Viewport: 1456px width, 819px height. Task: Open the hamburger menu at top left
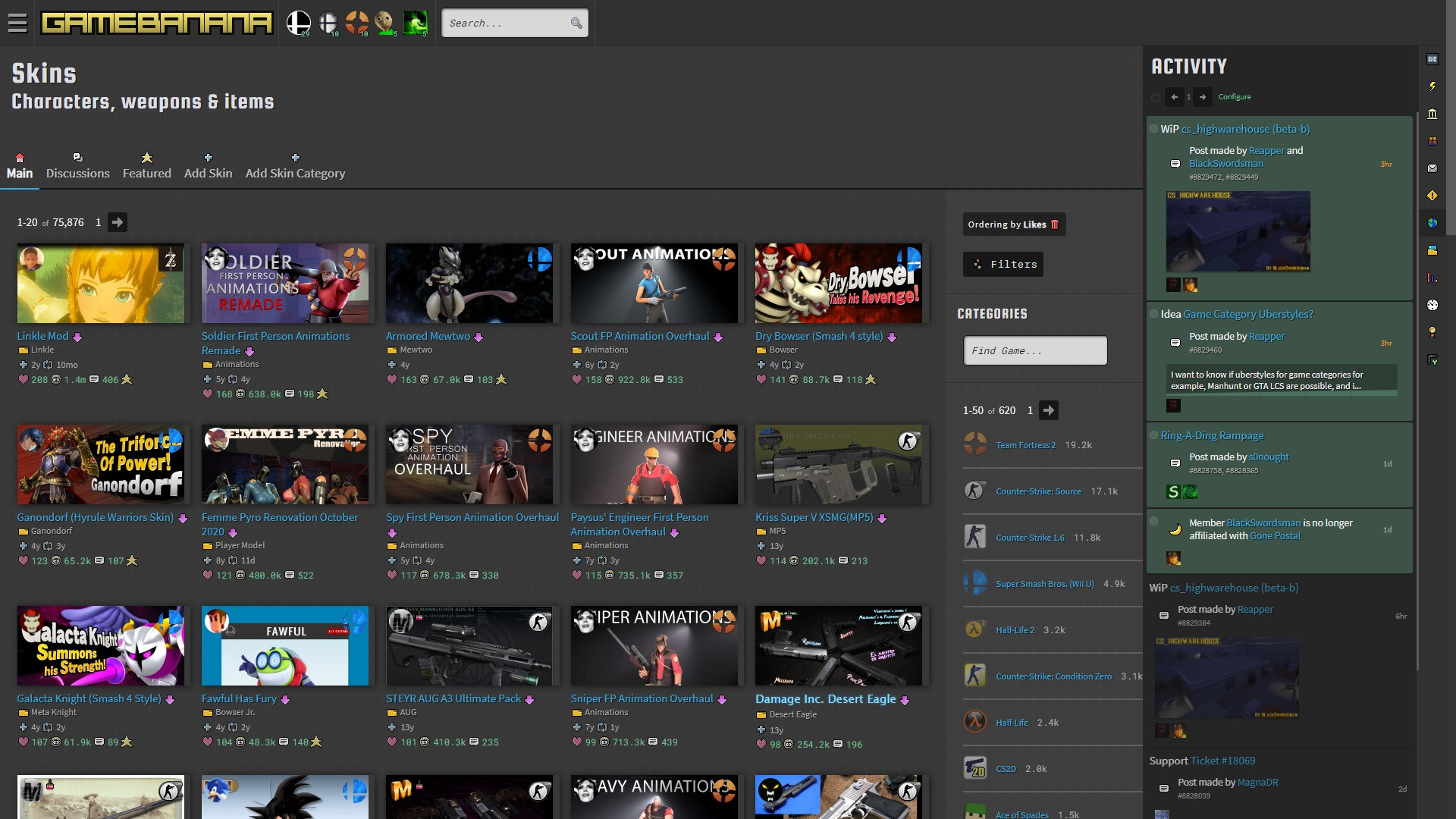17,23
